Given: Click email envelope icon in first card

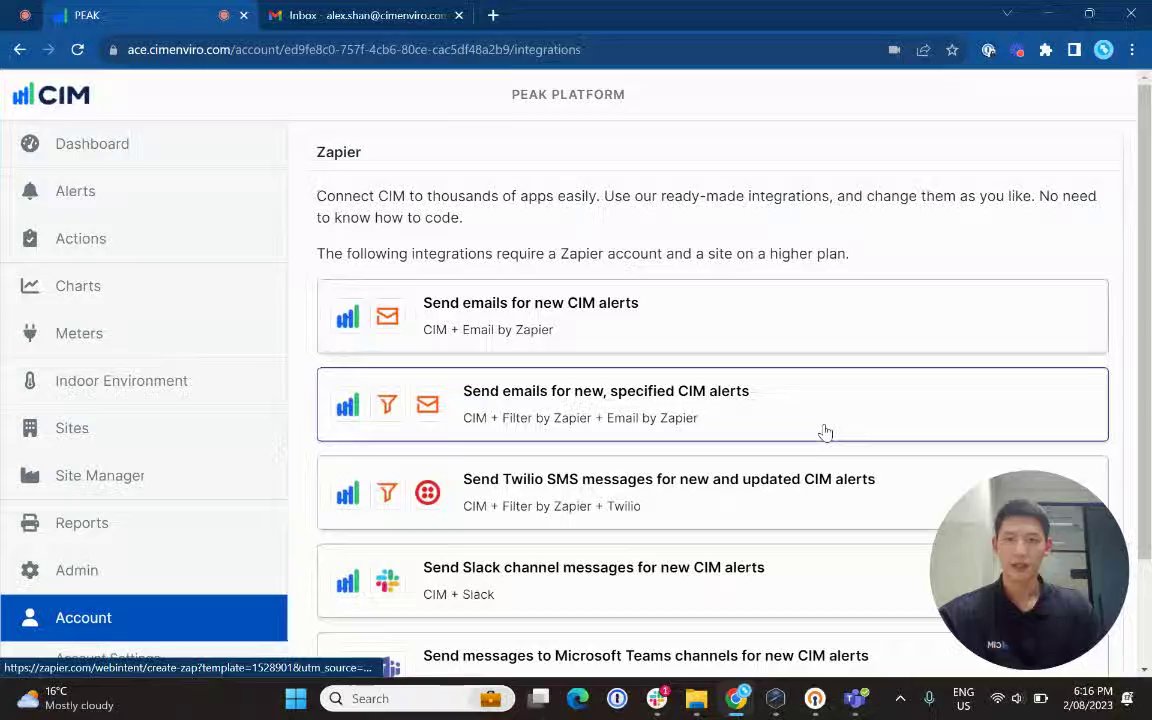Looking at the screenshot, I should tap(387, 317).
